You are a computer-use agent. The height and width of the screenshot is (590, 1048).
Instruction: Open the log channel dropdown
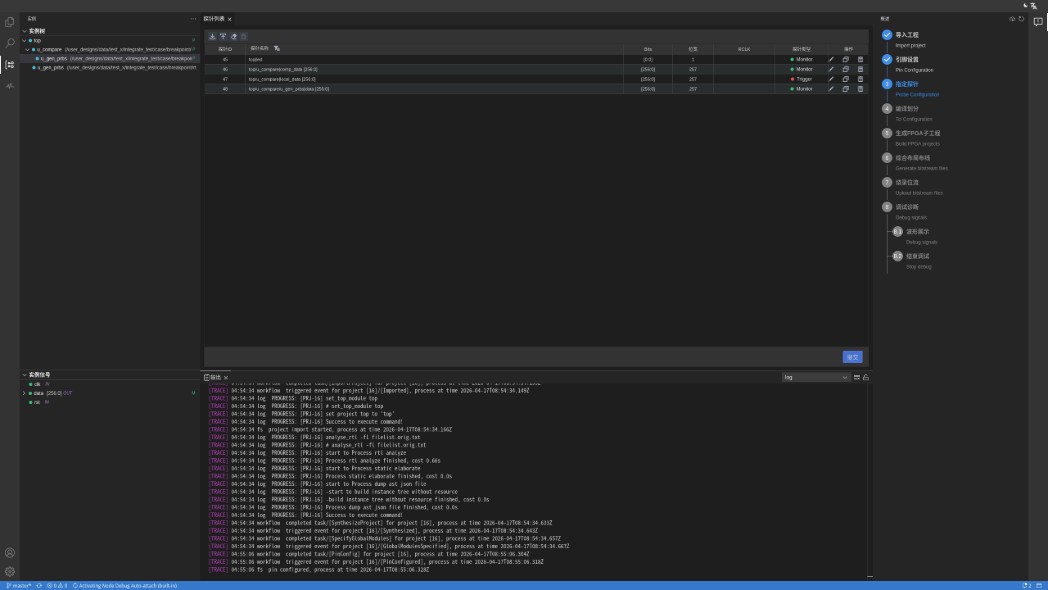tap(815, 378)
